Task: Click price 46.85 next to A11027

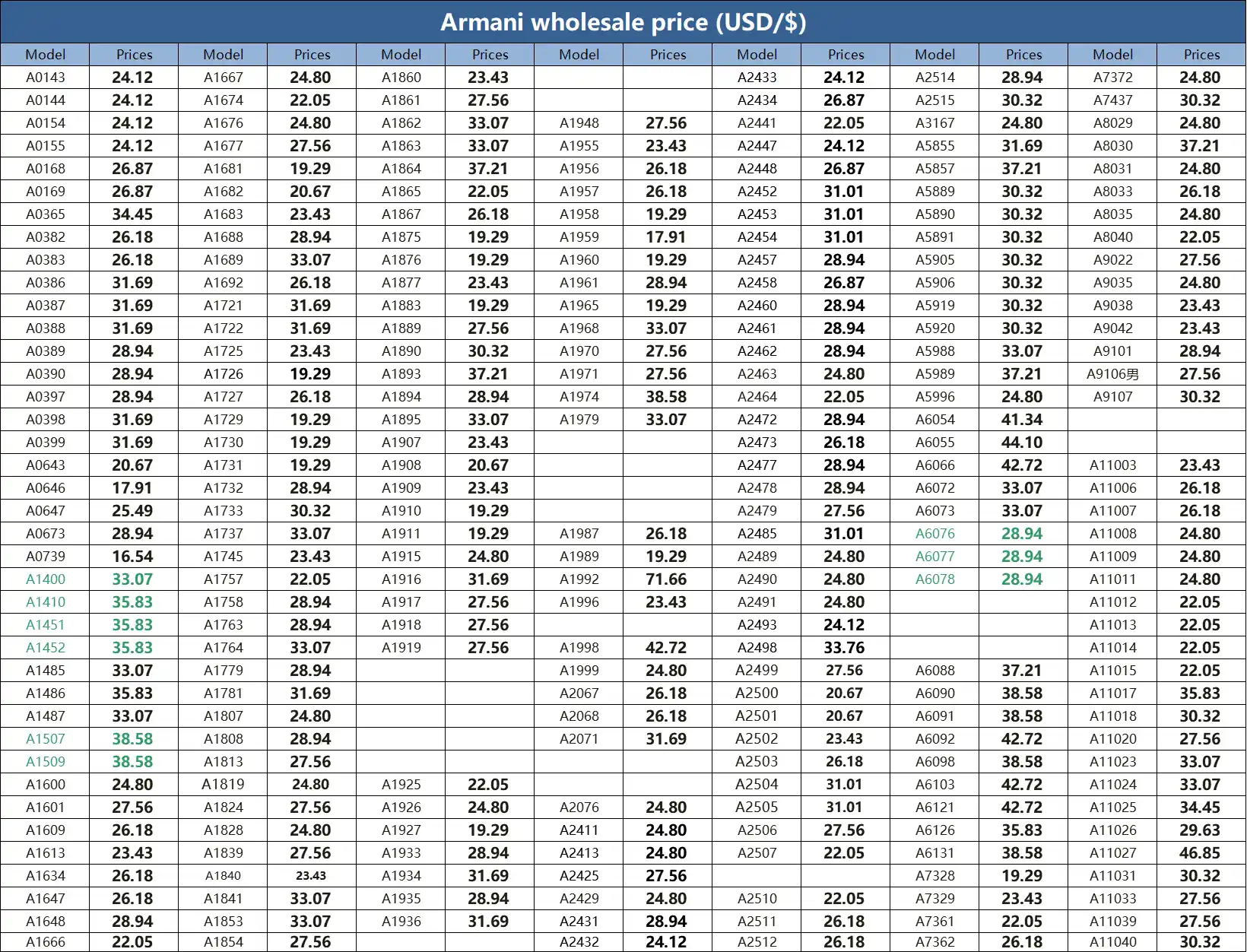Action: [x=1201, y=853]
